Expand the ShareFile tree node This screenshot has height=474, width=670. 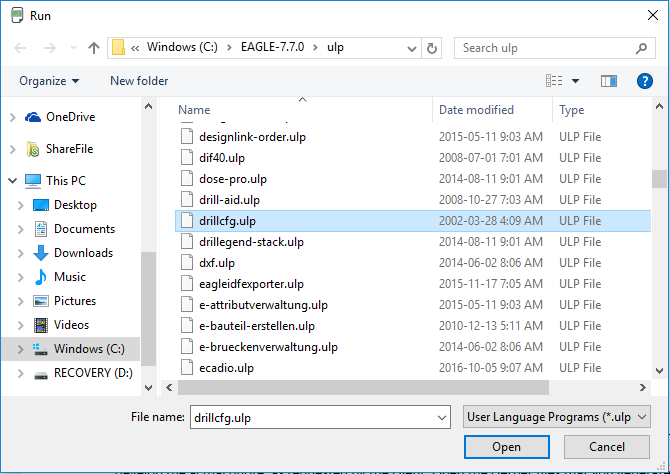(12, 149)
